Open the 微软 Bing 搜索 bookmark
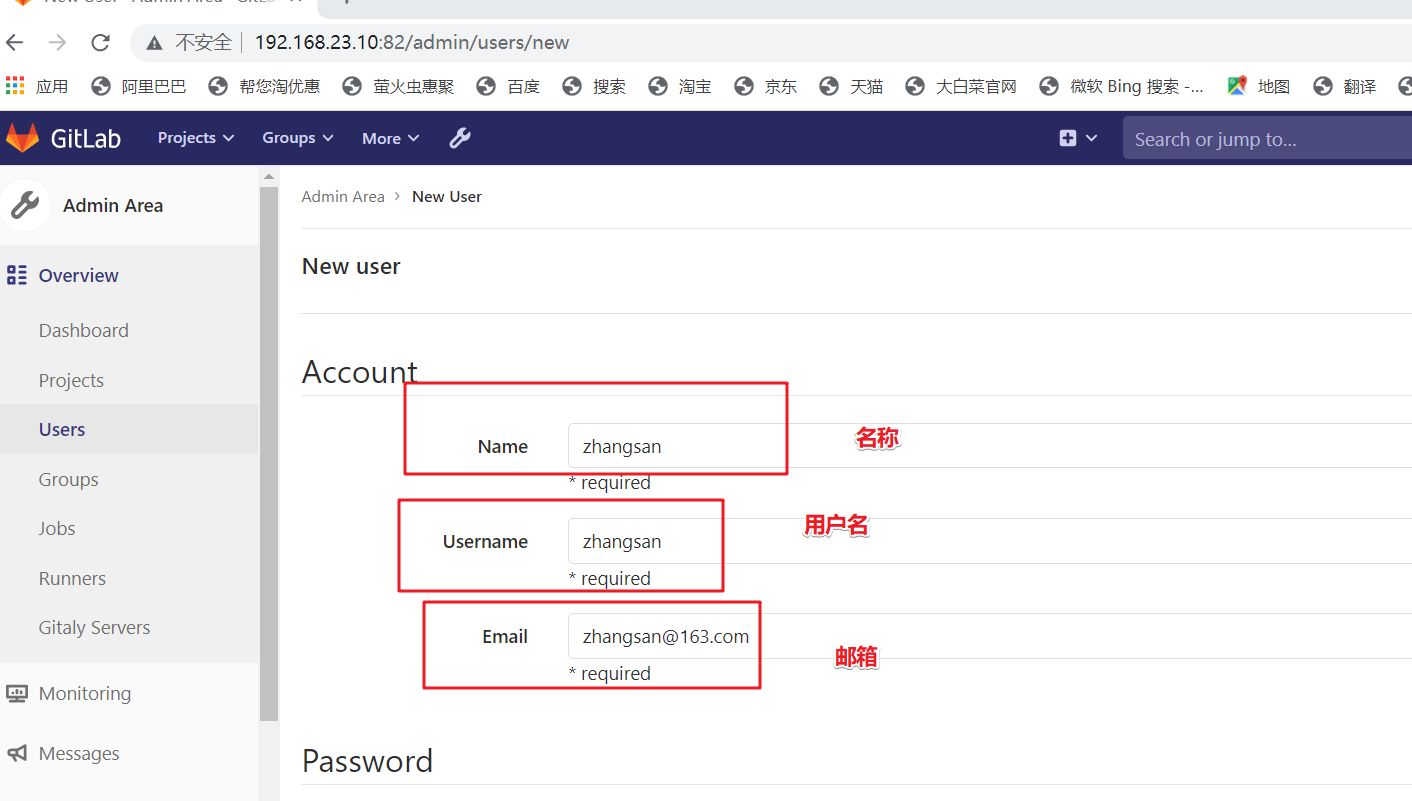The width and height of the screenshot is (1412, 801). (x=1123, y=86)
